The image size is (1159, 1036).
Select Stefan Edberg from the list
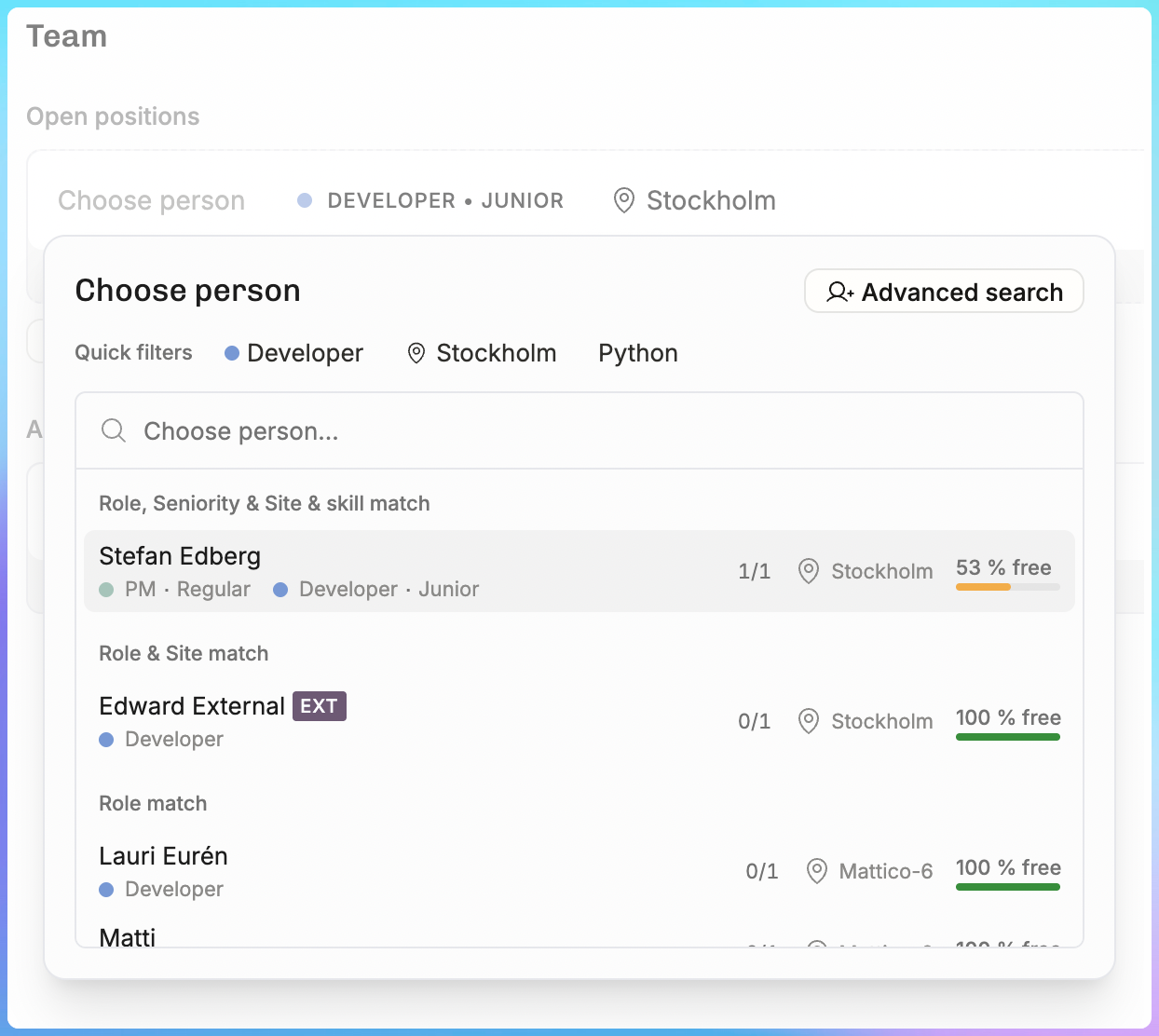point(579,571)
